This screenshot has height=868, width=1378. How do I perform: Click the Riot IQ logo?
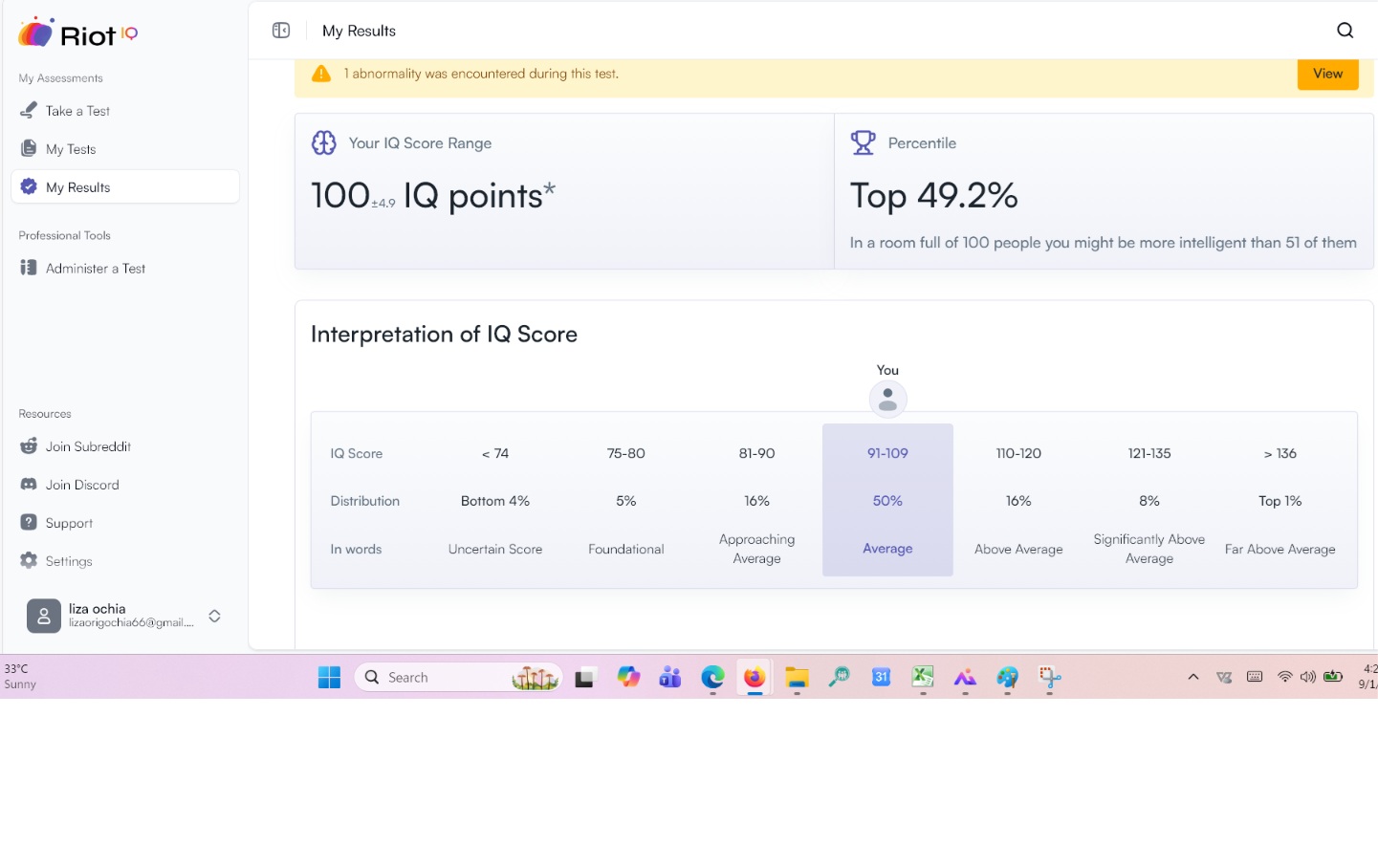click(78, 33)
